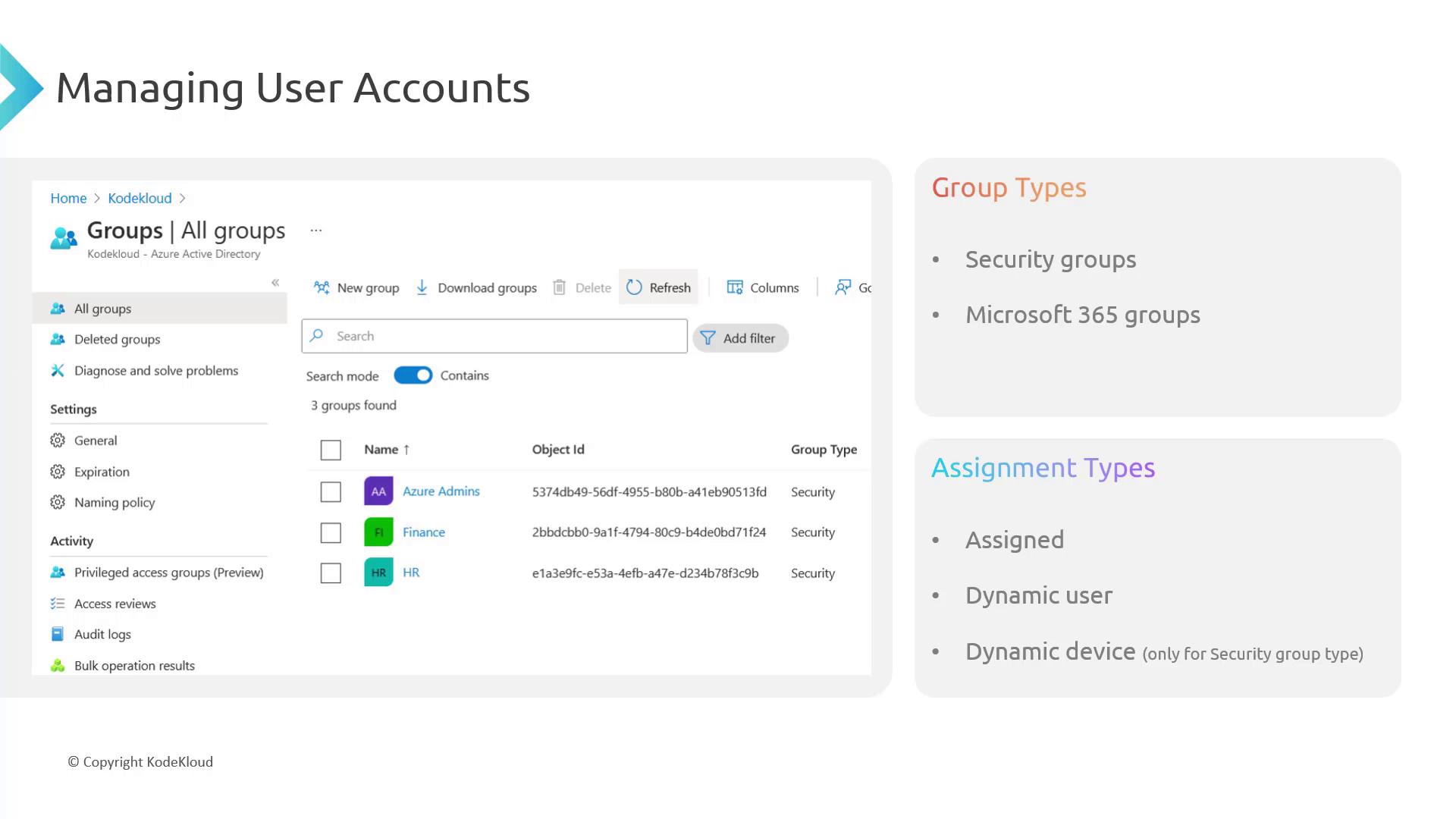Toggle the Search mode Contains switch

coord(413,375)
